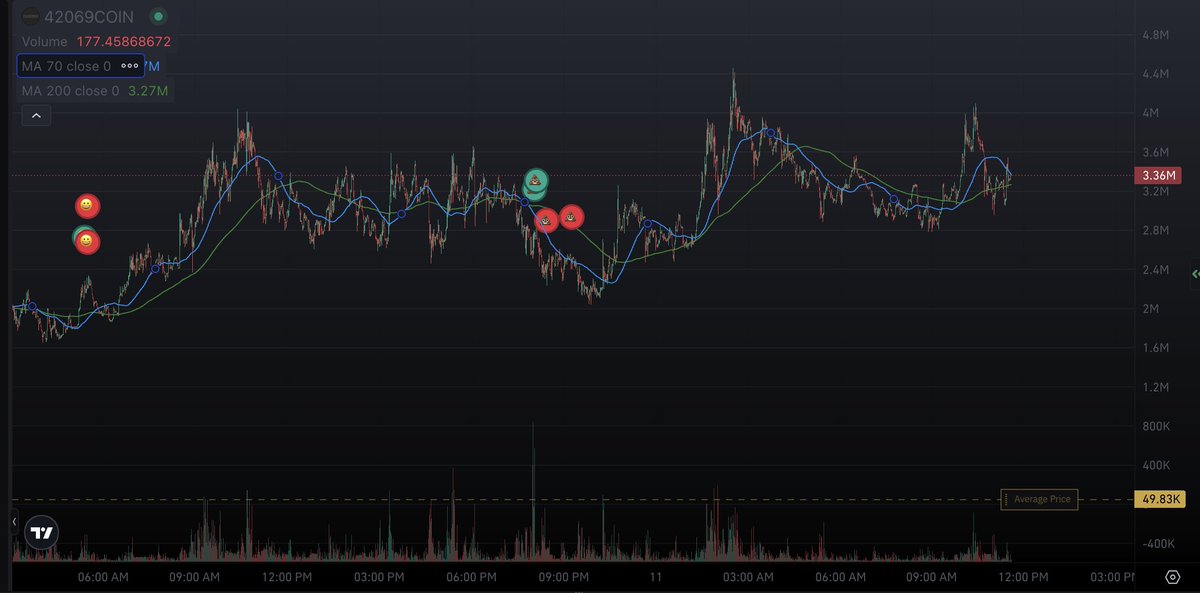Collapse the indicator legend with chevron
Screen dimensions: 1200x593
click(x=36, y=114)
